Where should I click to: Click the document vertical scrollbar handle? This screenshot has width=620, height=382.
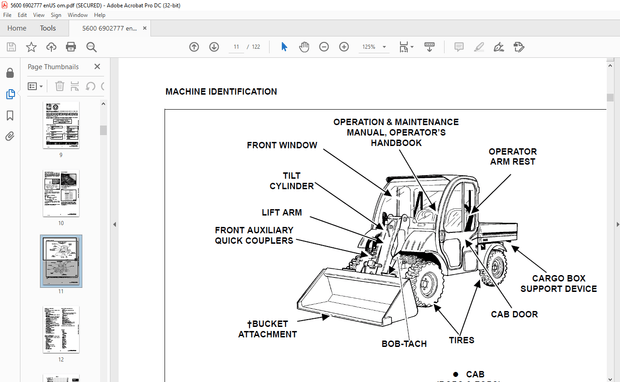[x=610, y=97]
